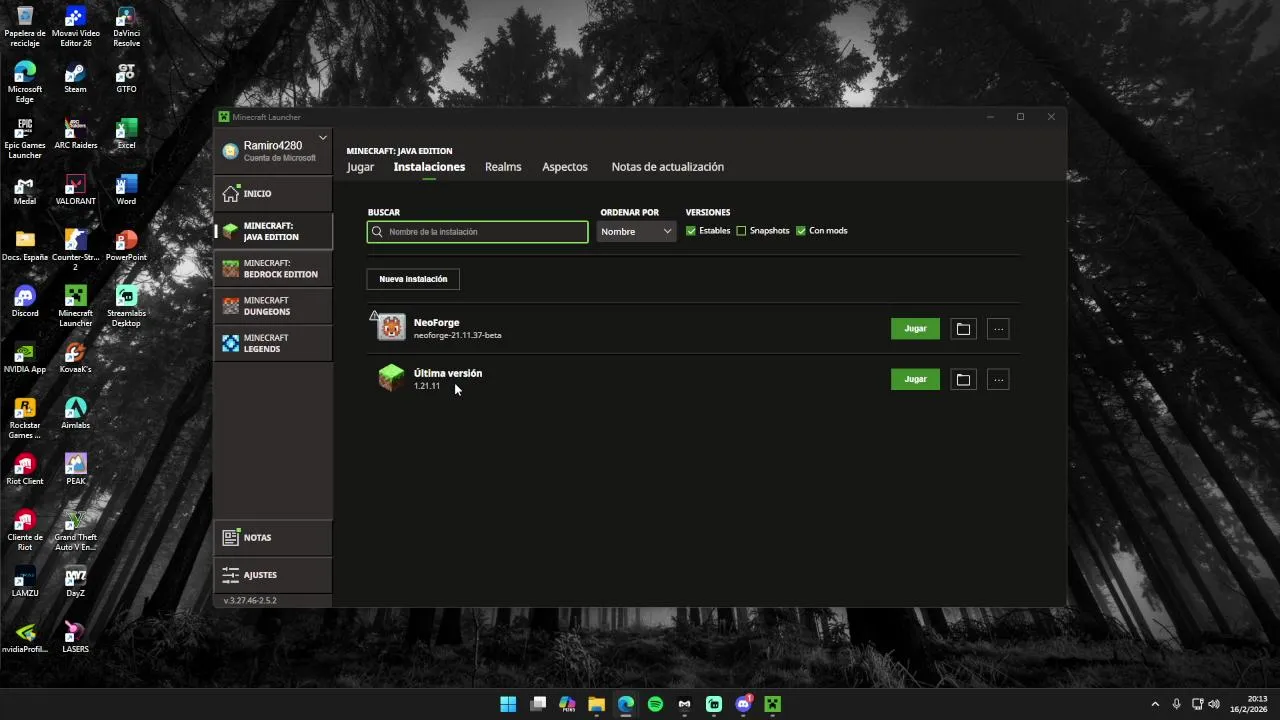Screen dimensions: 1280x720
Task: Open Task View from the taskbar
Action: (x=538, y=704)
